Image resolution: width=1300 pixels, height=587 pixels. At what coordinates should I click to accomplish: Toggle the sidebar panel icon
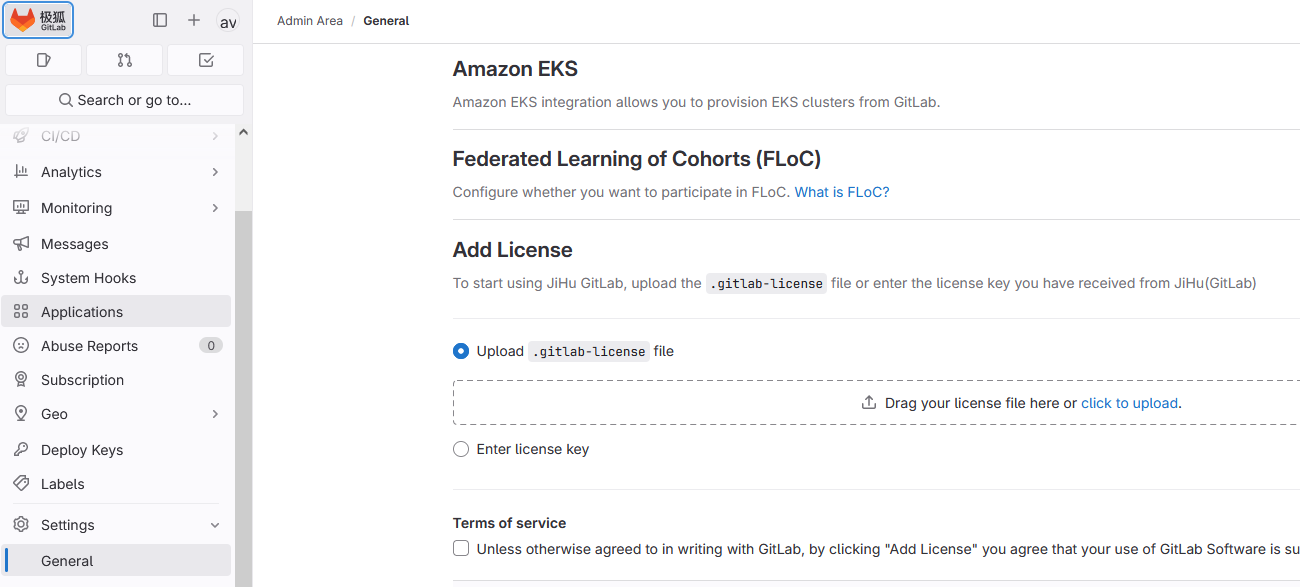[160, 20]
